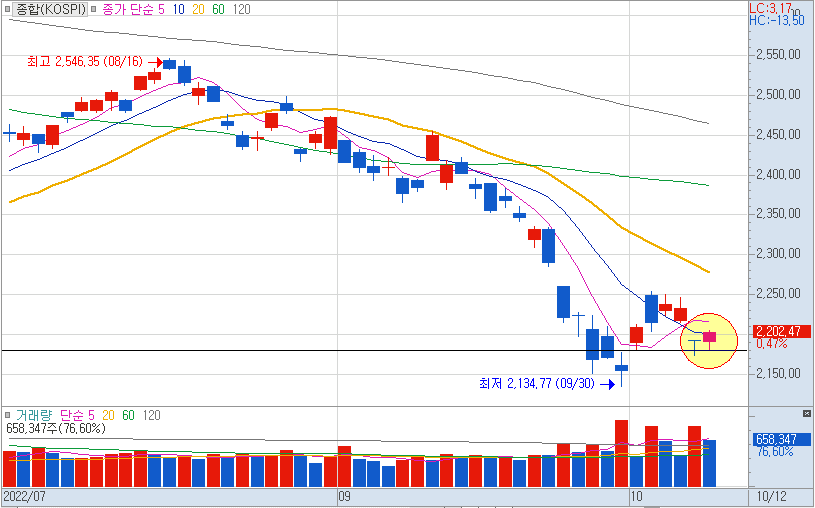Viewport: 815px width, 508px height.
Task: Click the 2,550.00 price axis label
Action: tap(779, 55)
